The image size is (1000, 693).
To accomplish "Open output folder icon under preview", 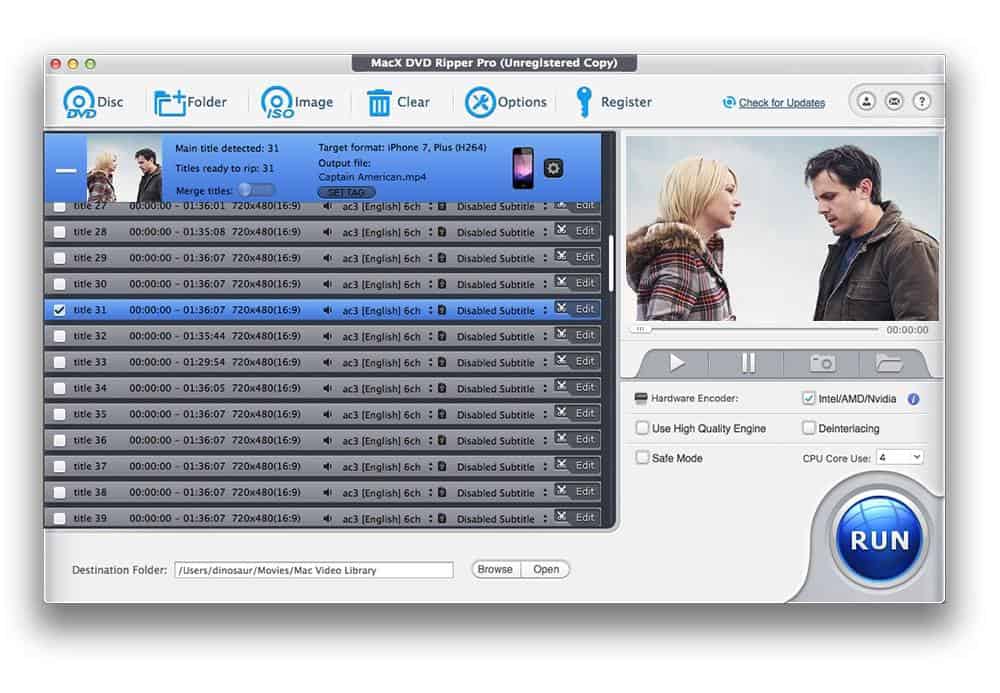I will tap(888, 363).
